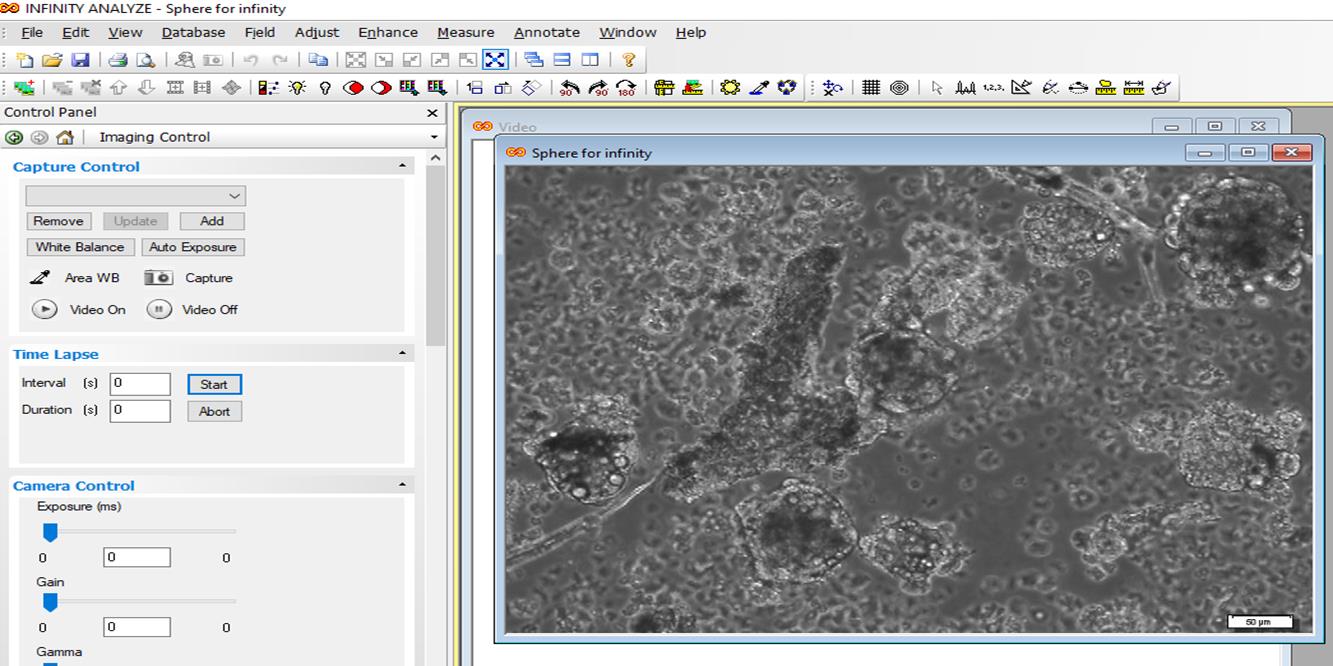Click the Auto Exposure button

click(x=193, y=247)
